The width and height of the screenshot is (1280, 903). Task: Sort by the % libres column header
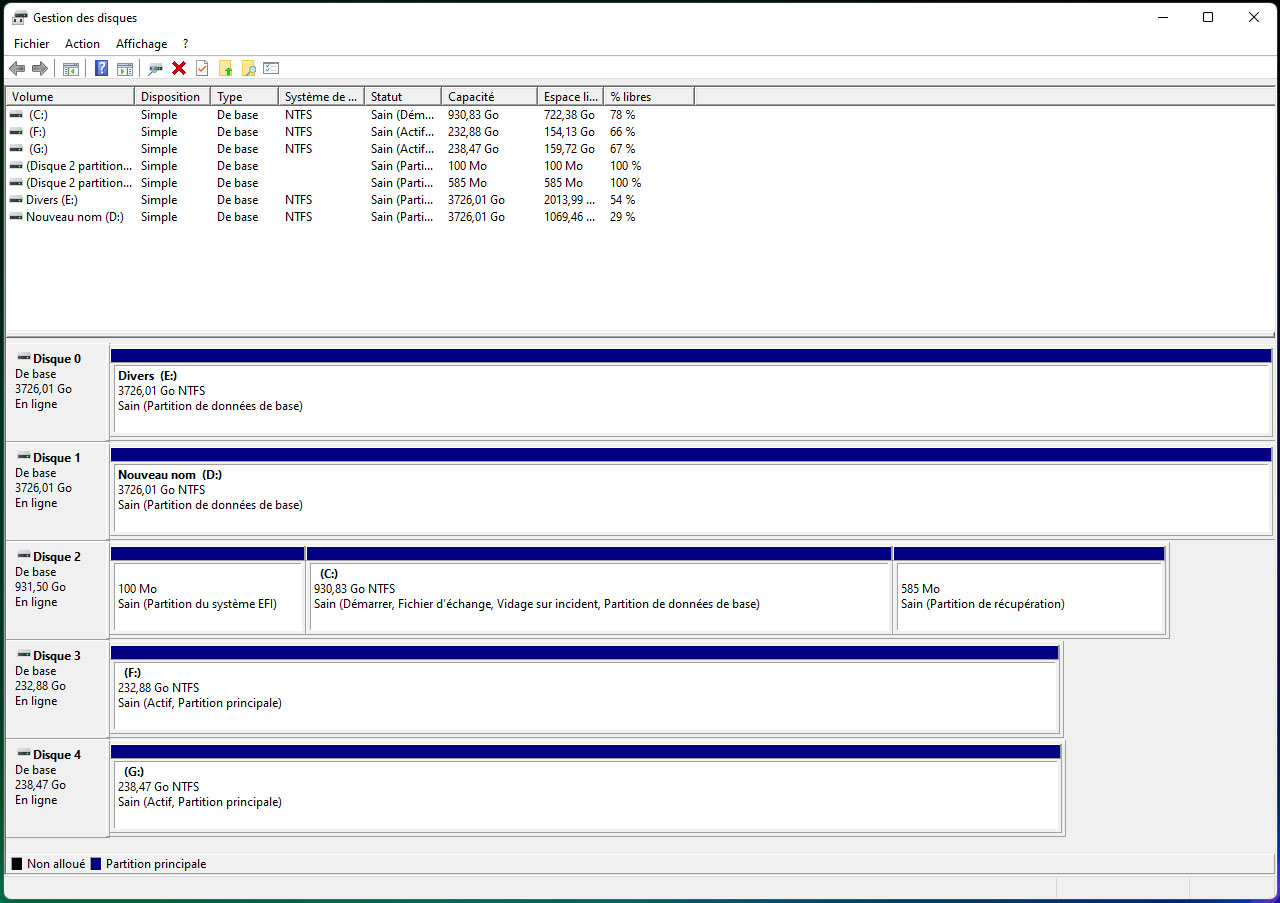coord(649,97)
